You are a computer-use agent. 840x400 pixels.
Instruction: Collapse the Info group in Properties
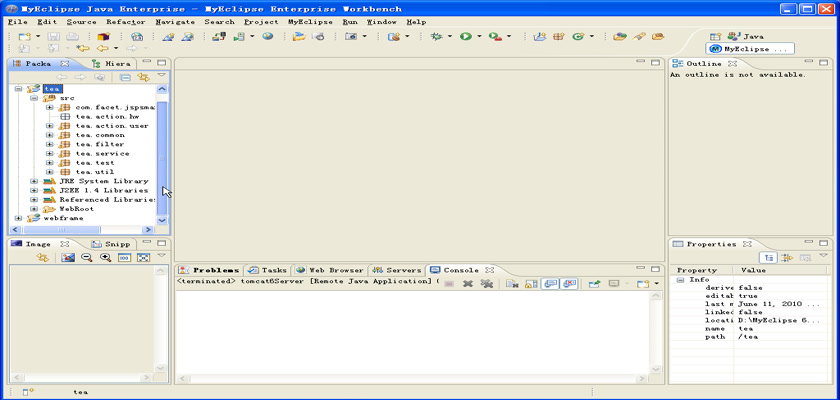pyautogui.click(x=681, y=280)
